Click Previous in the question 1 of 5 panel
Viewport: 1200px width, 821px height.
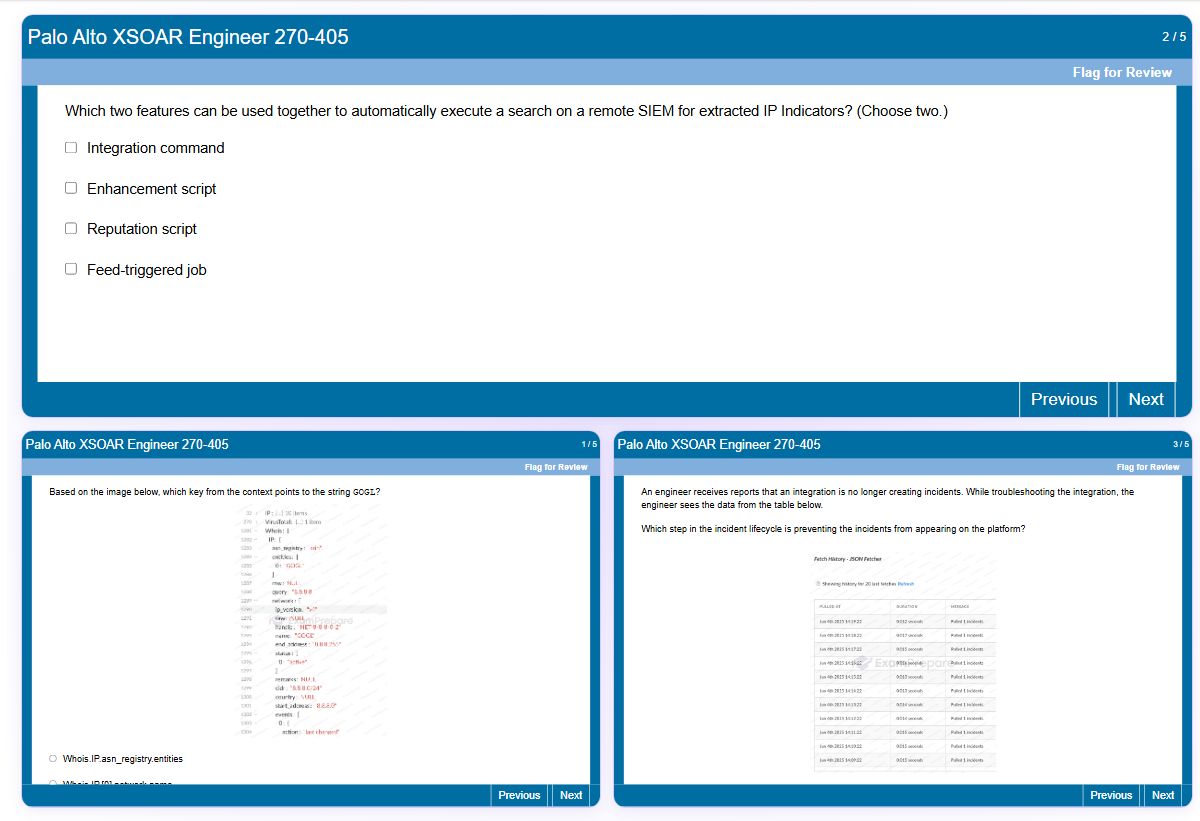[x=519, y=795]
